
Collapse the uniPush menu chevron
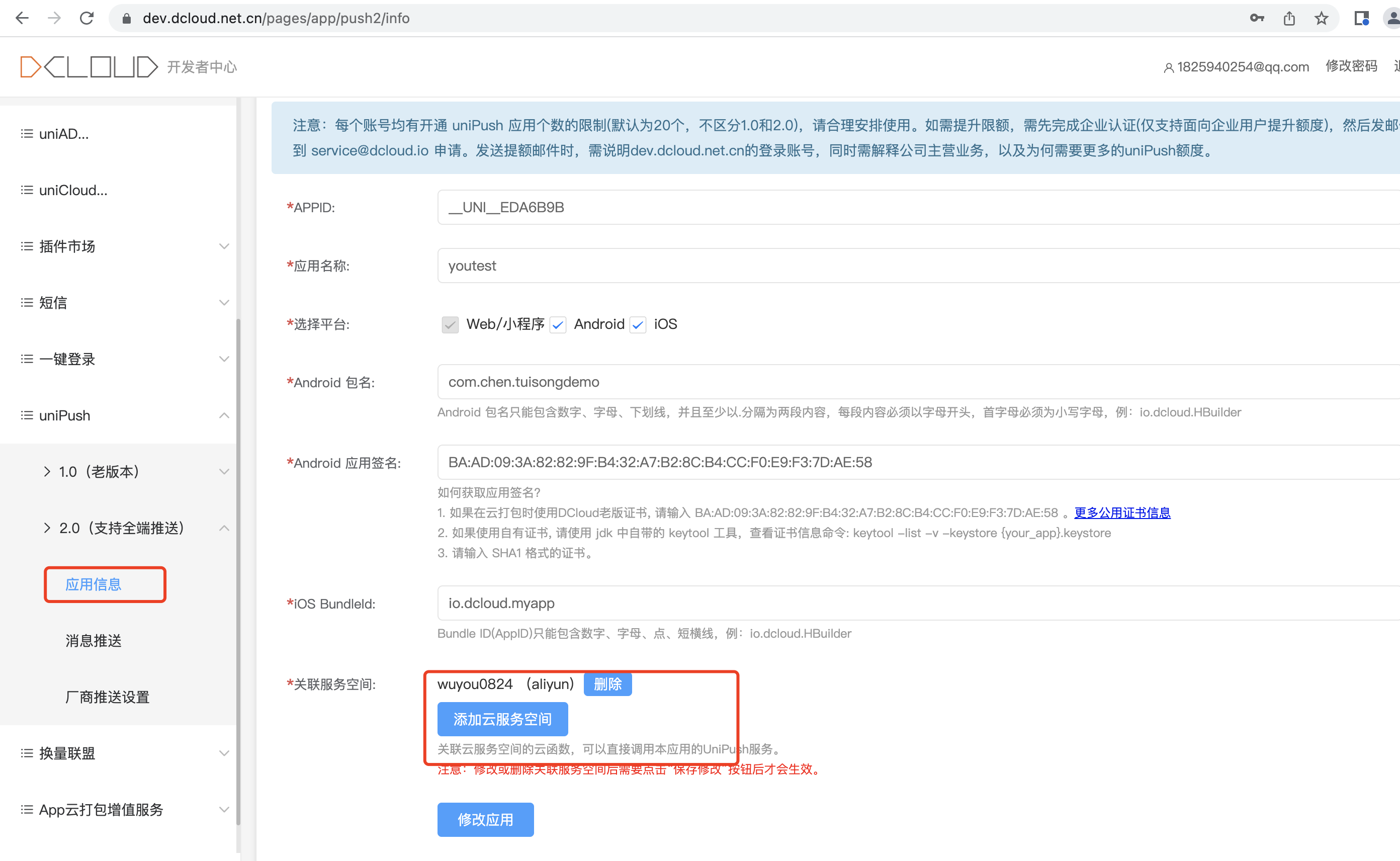click(x=224, y=416)
